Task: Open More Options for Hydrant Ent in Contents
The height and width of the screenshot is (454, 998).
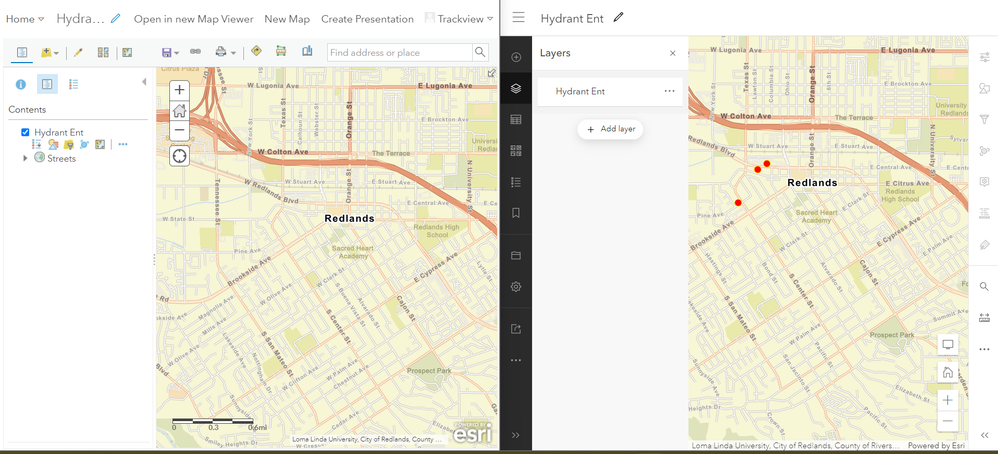Action: click(123, 145)
